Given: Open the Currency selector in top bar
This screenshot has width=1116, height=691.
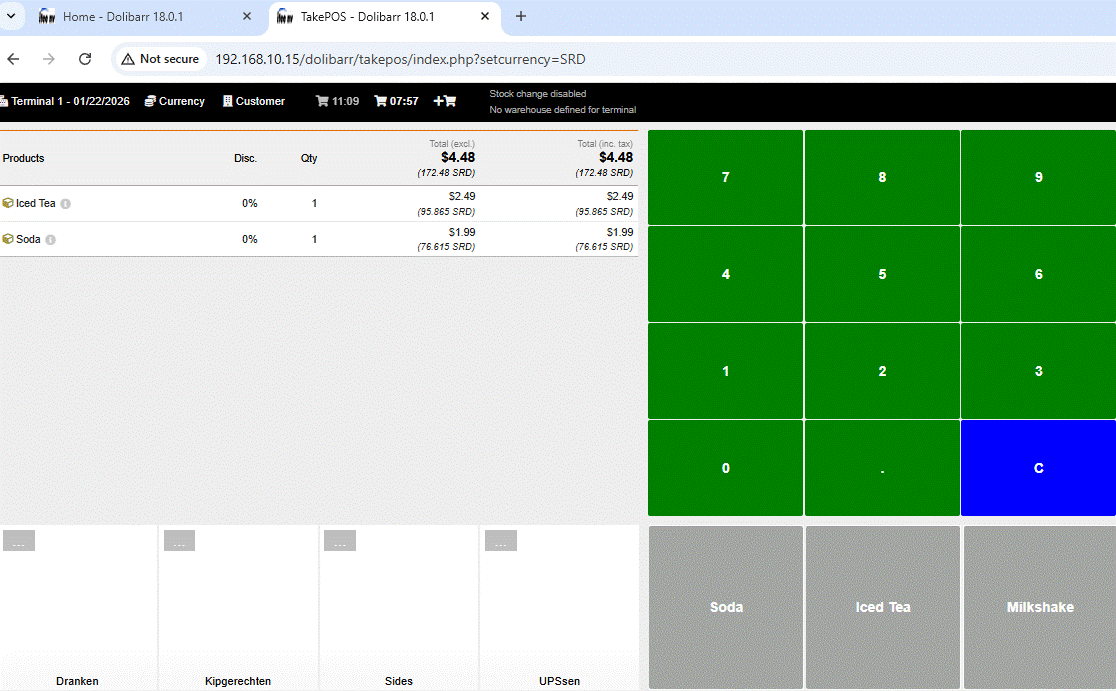Looking at the screenshot, I should (174, 101).
